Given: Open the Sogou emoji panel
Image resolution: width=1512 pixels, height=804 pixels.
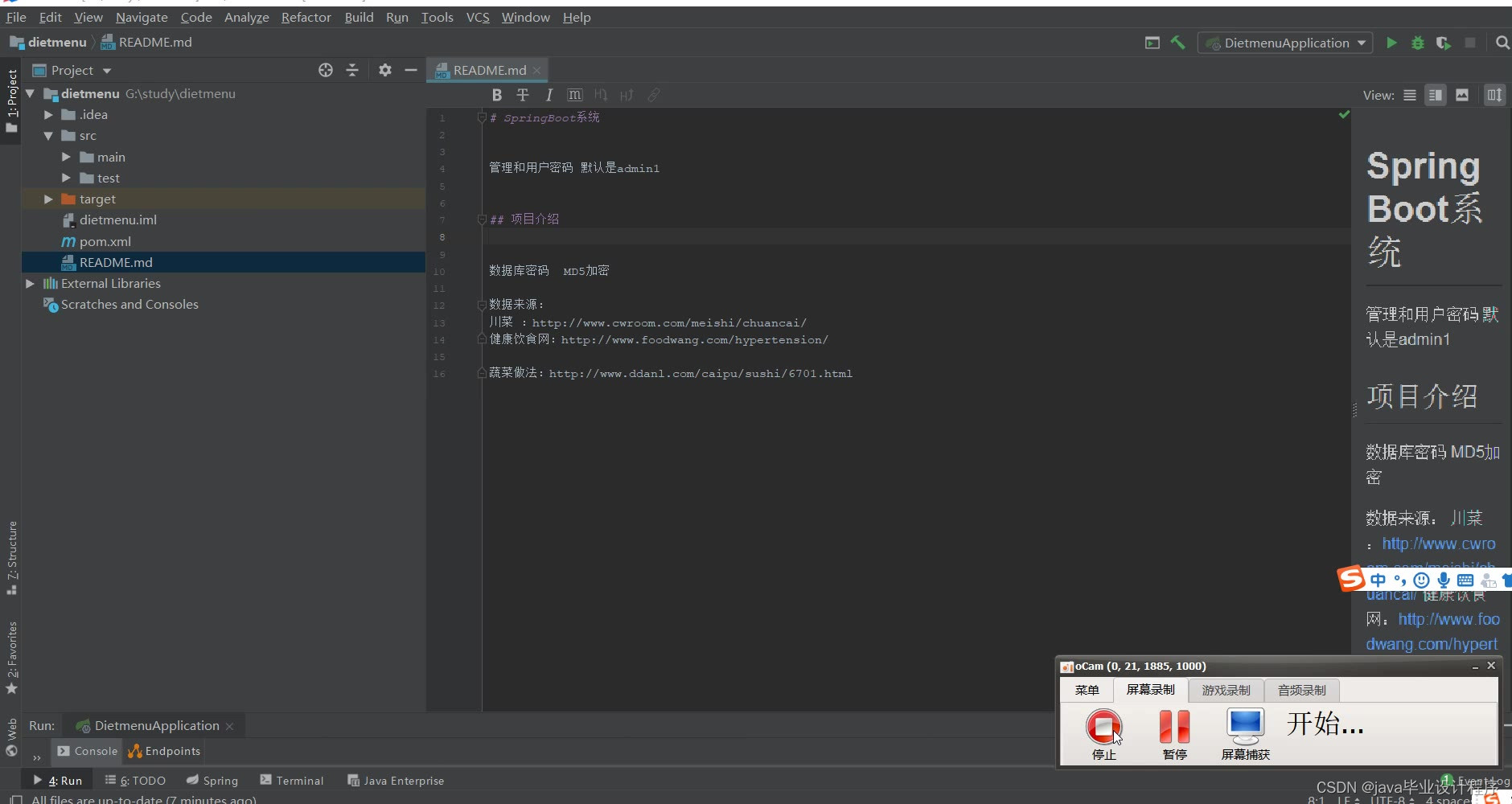Looking at the screenshot, I should [x=1422, y=580].
